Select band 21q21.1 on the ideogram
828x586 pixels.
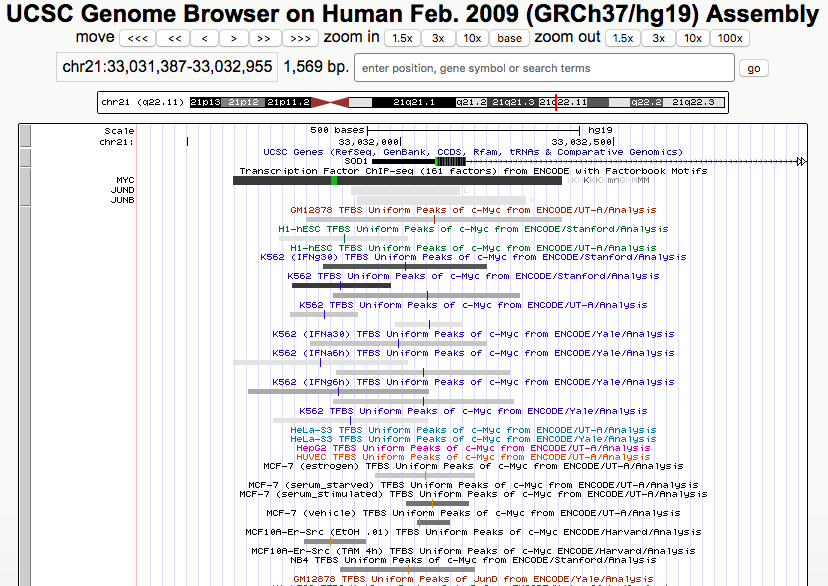coord(413,102)
